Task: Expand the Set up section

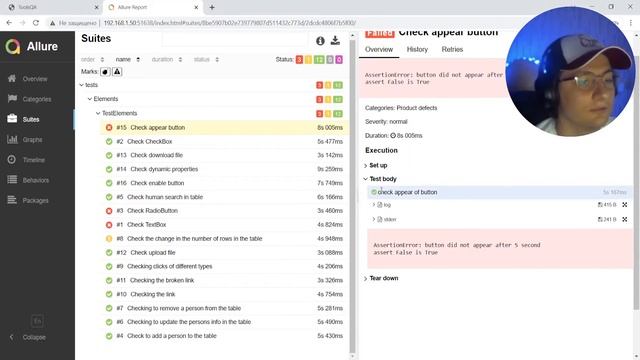Action: (x=376, y=165)
